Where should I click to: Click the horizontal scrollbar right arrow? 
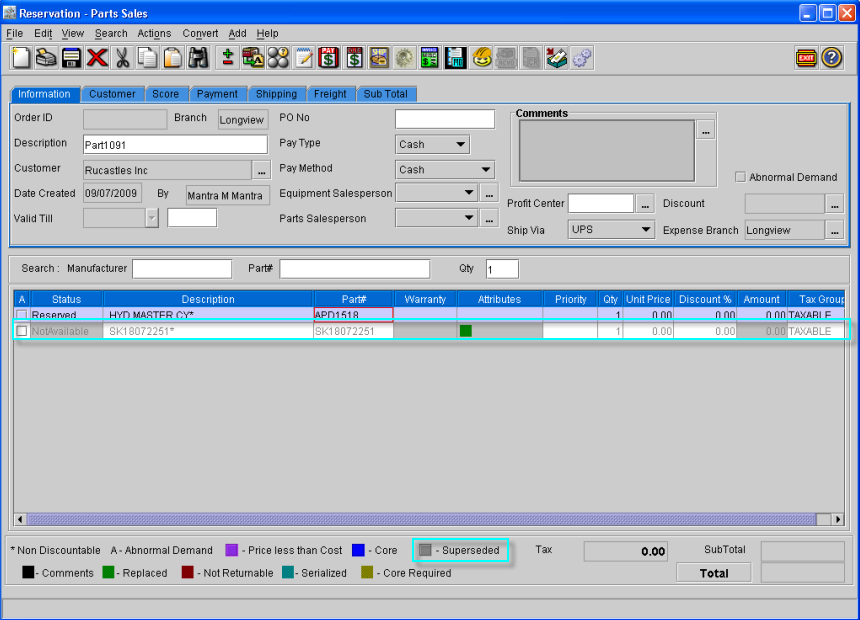click(x=838, y=519)
